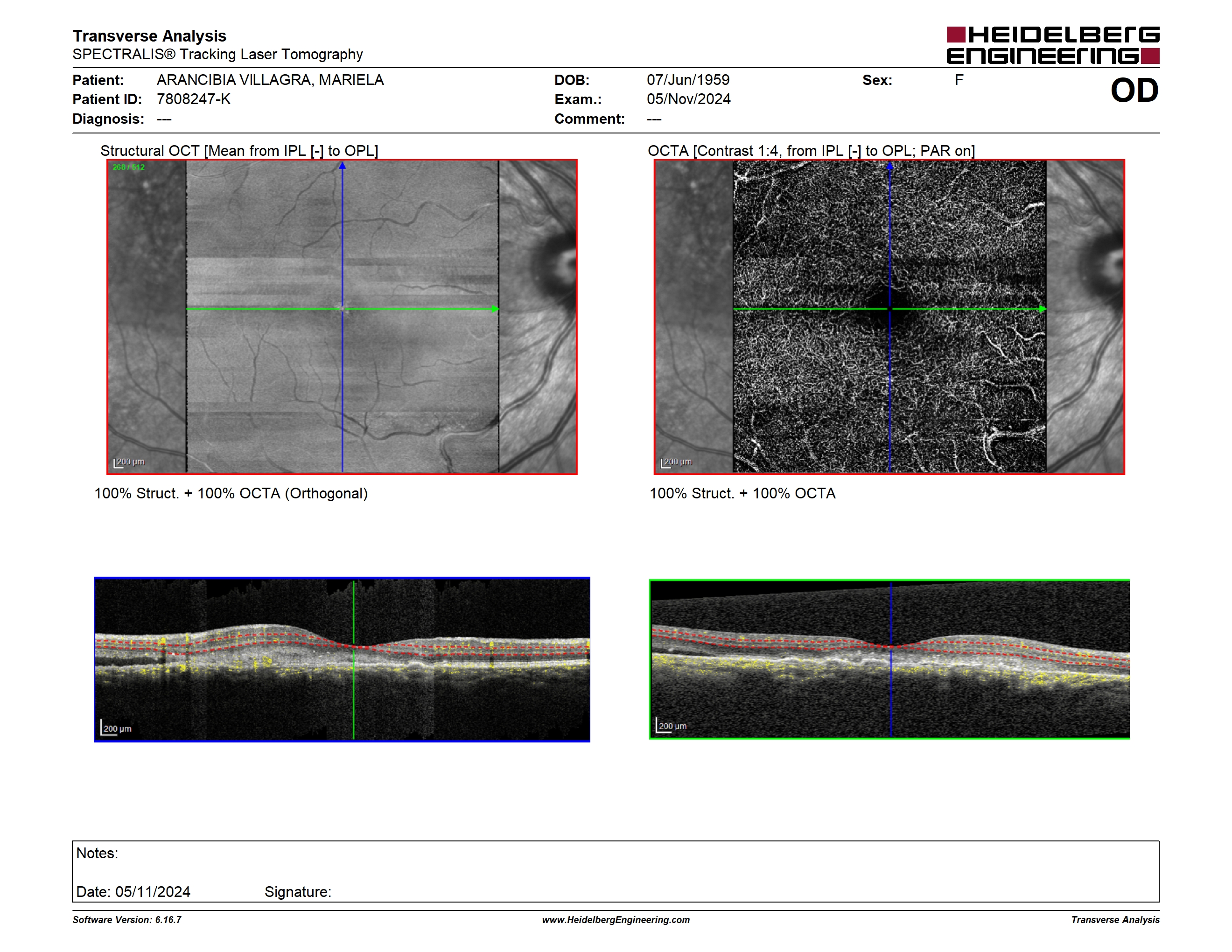Open the Structural OCT en-face image
Screen dimensions: 1232x952
(x=342, y=317)
